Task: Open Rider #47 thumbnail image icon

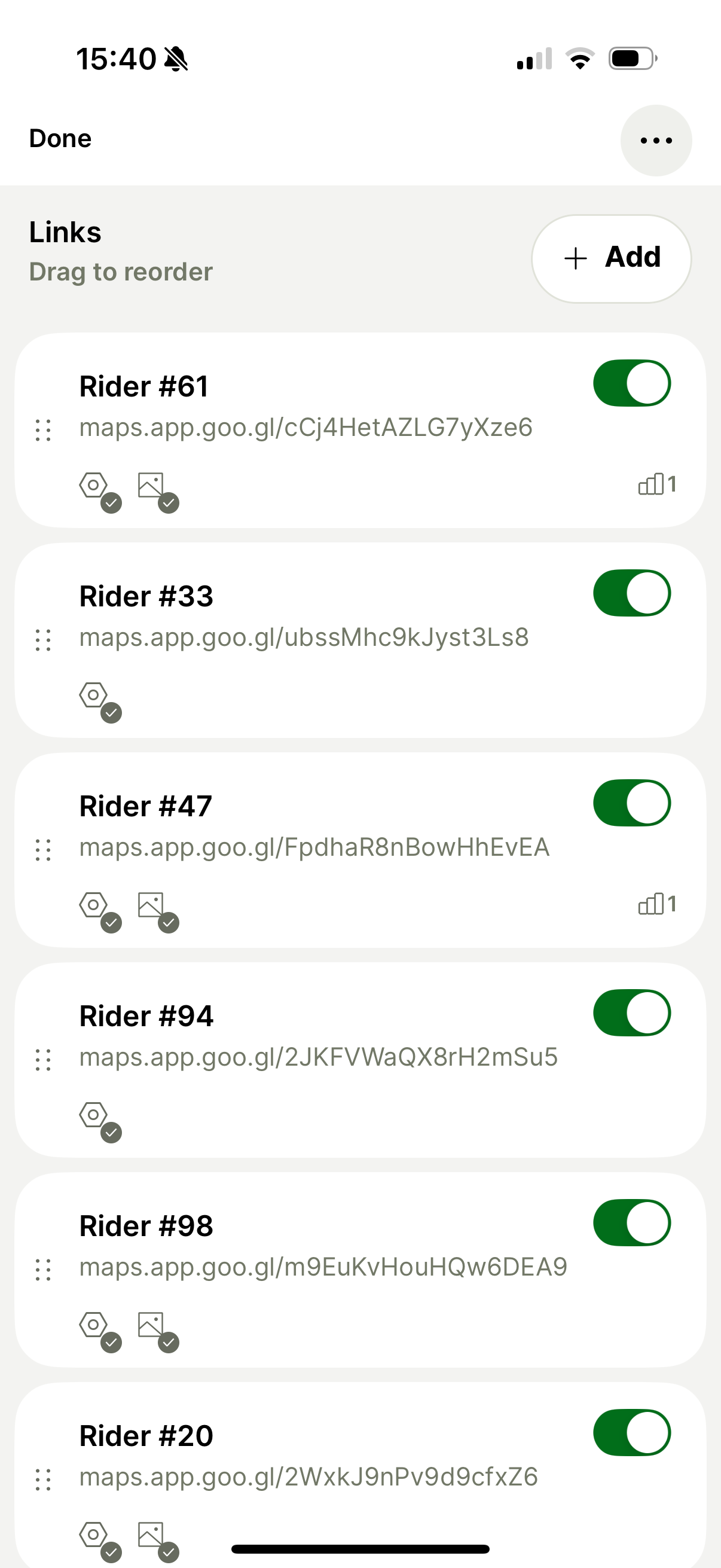Action: point(151,905)
